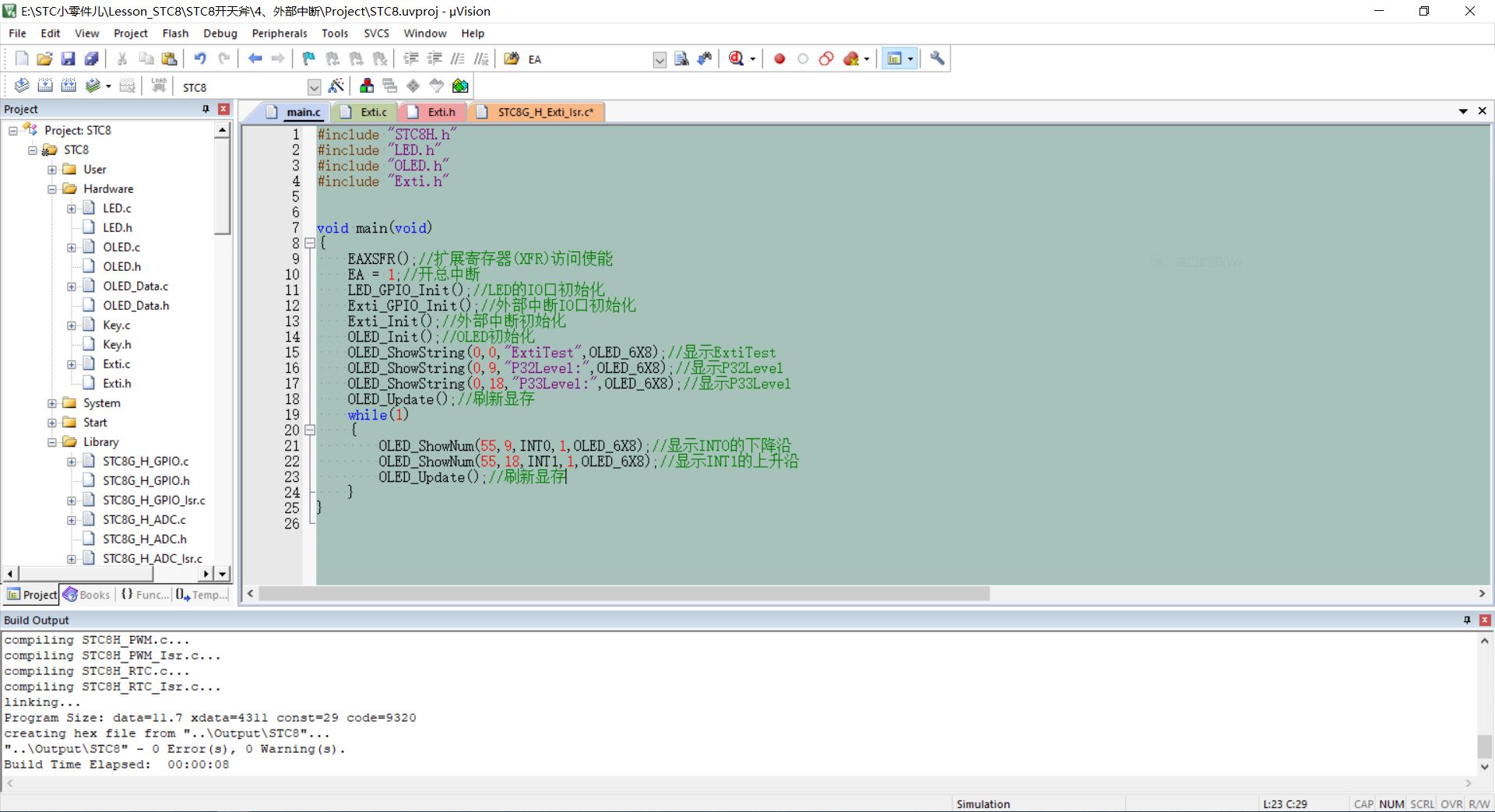Screen dimensions: 1495x812
Task: Expand the OLED_Data.c tree node
Action: click(x=72, y=286)
